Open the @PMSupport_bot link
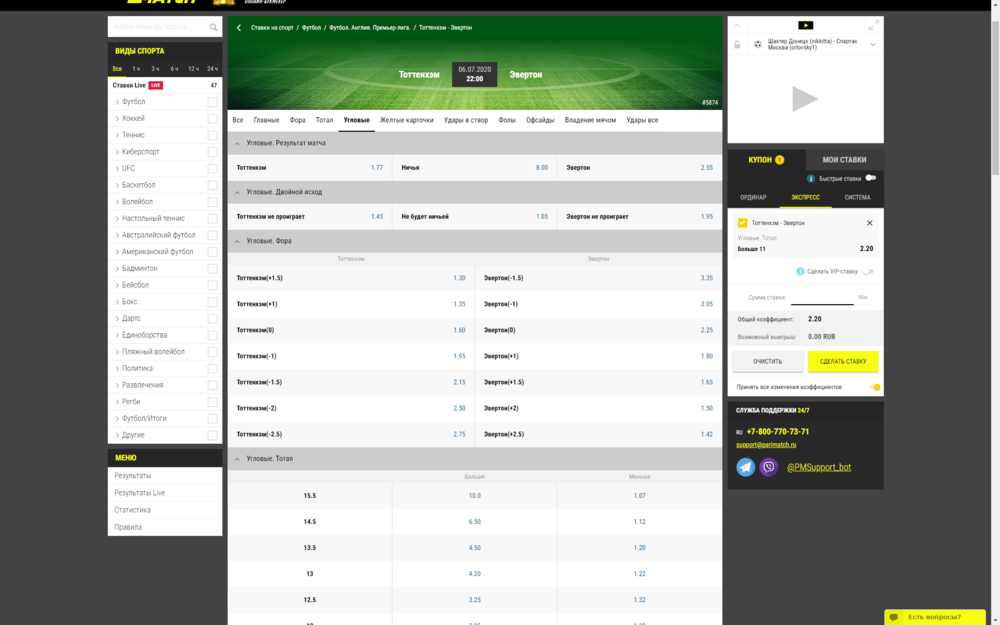 point(818,467)
